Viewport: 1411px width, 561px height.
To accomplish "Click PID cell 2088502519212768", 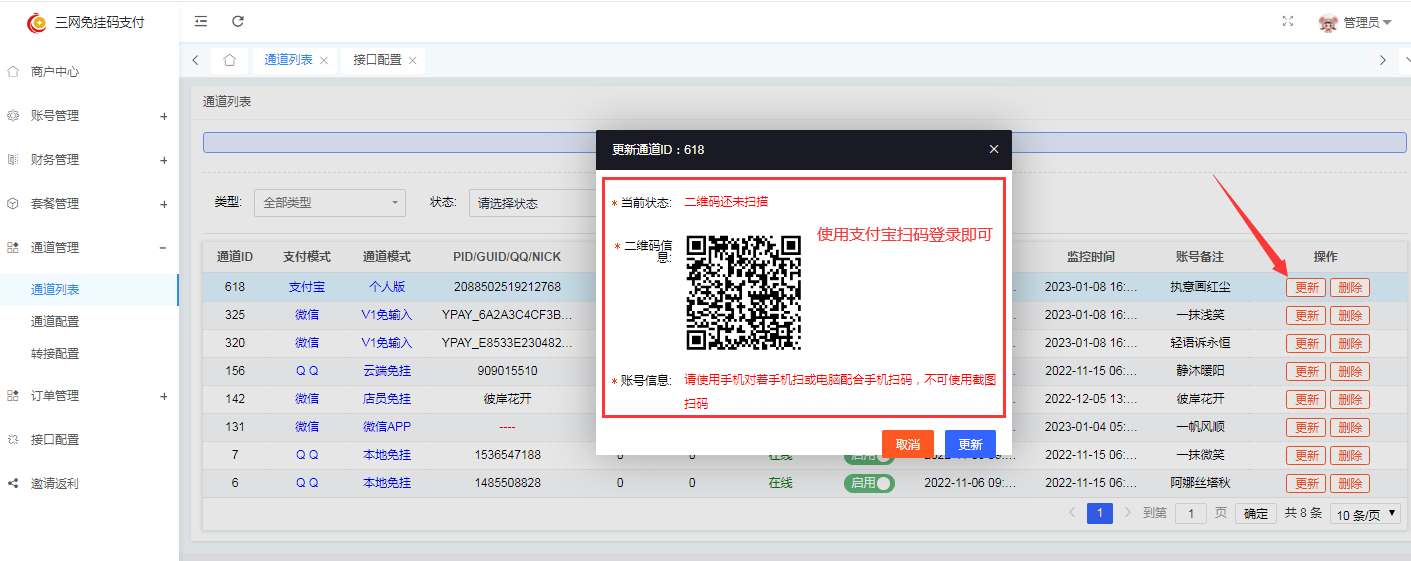I will [x=507, y=287].
